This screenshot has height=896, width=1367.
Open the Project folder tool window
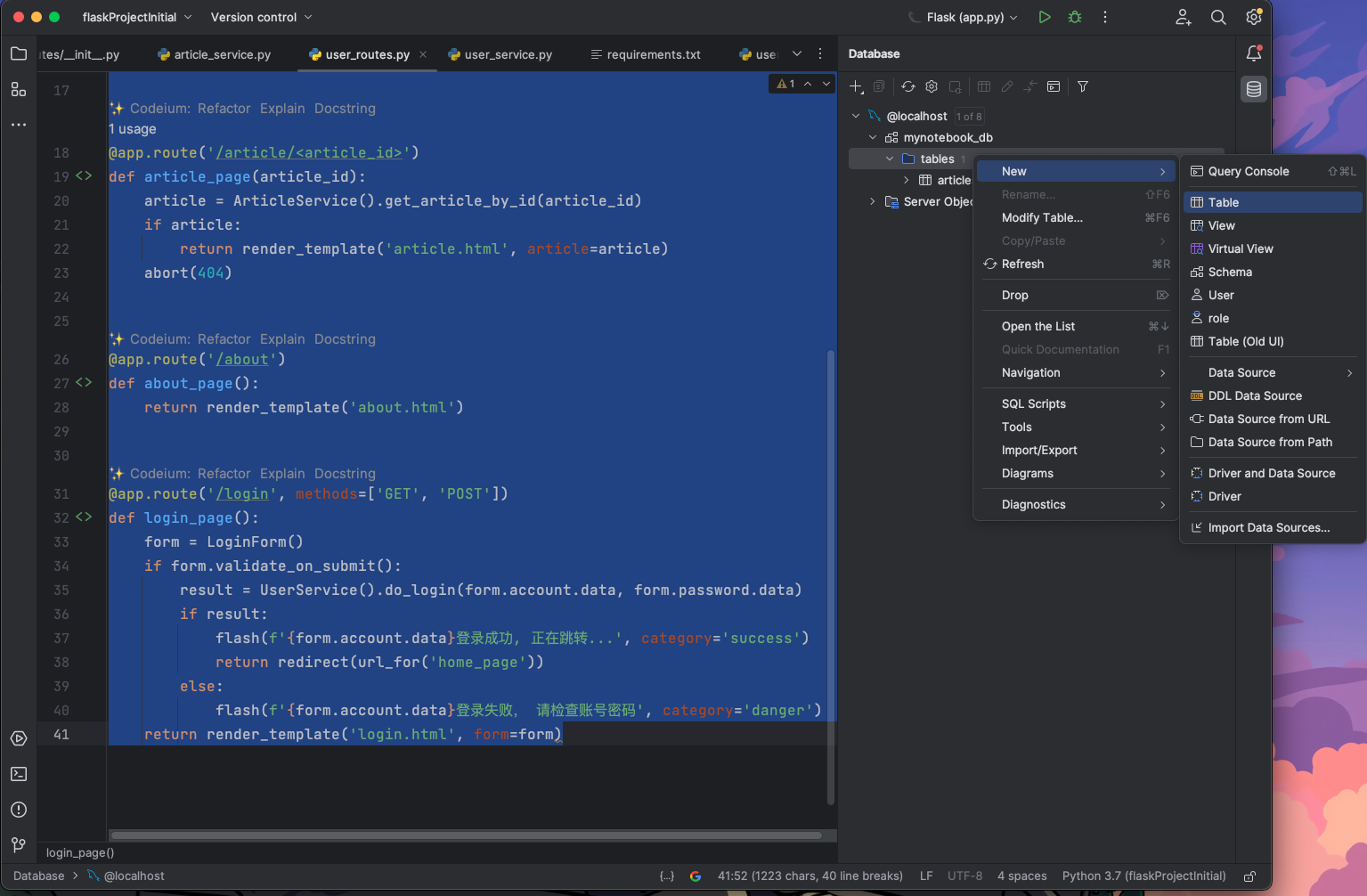click(x=19, y=54)
